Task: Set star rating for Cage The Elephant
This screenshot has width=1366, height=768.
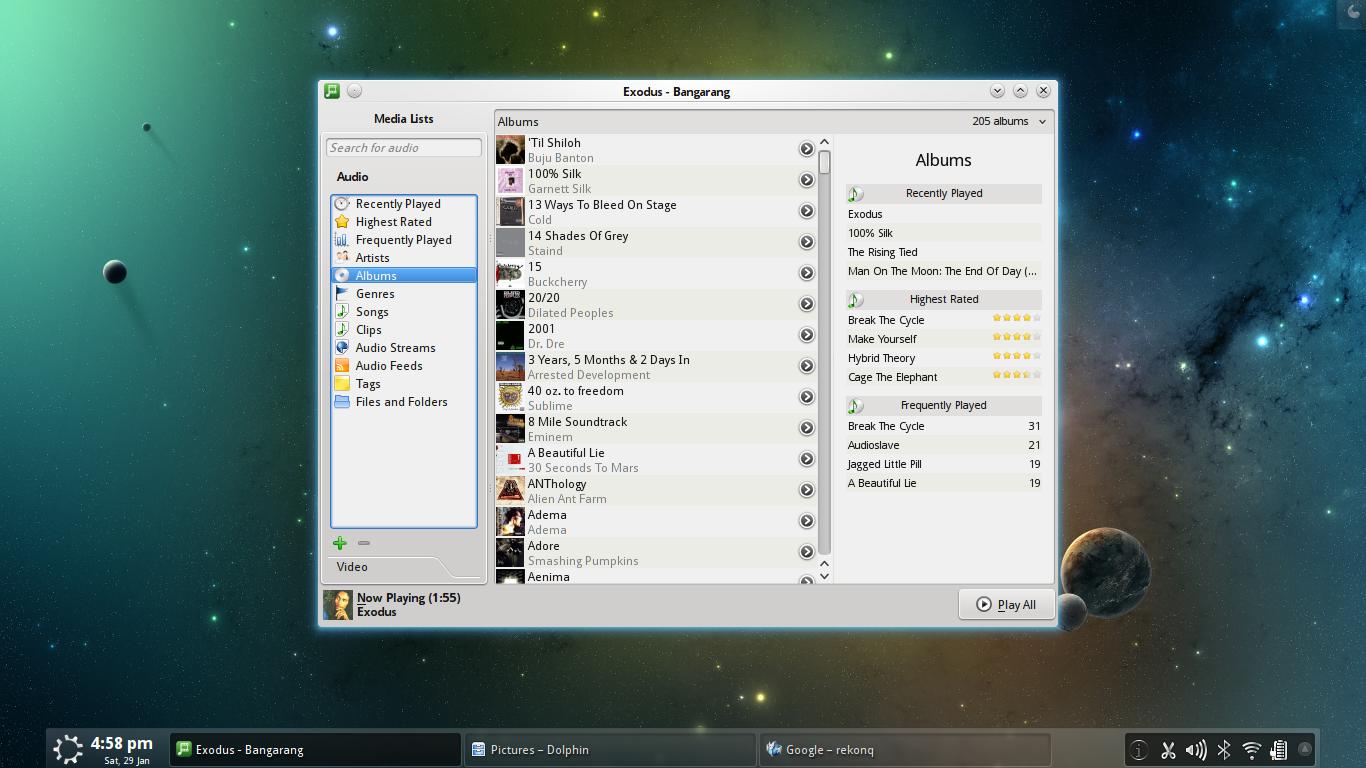Action: point(1016,375)
